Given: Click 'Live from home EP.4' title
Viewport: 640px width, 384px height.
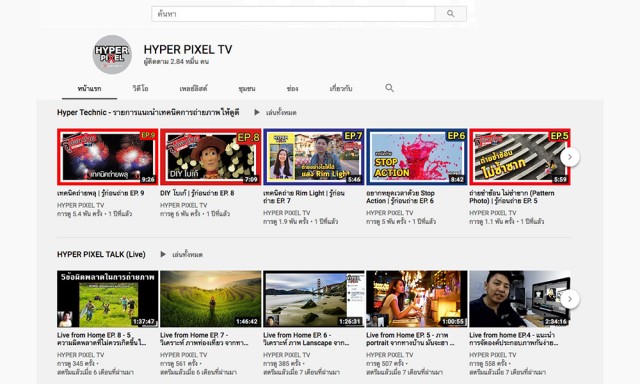Looking at the screenshot, I should tap(513, 339).
